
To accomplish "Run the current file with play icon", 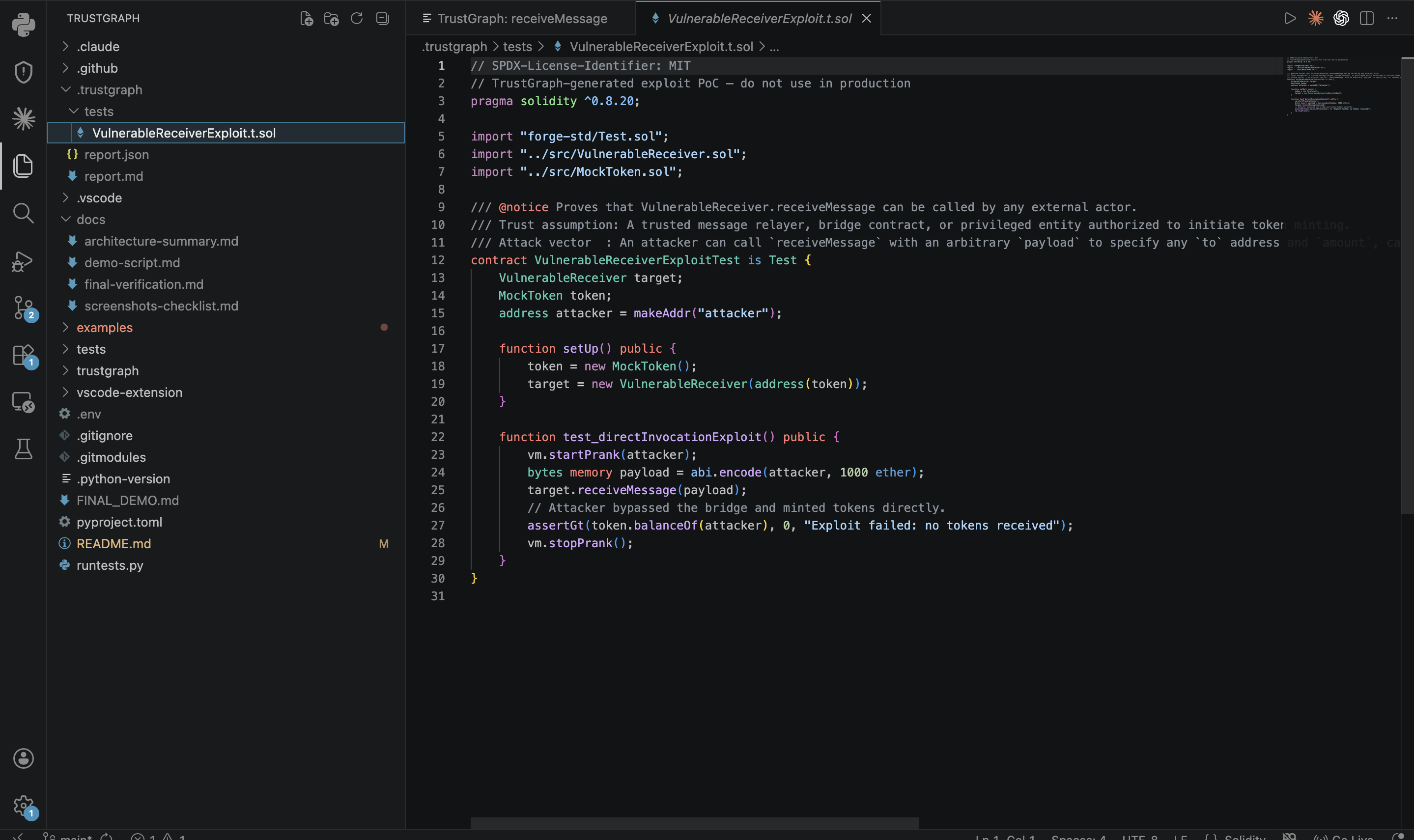I will (x=1290, y=19).
